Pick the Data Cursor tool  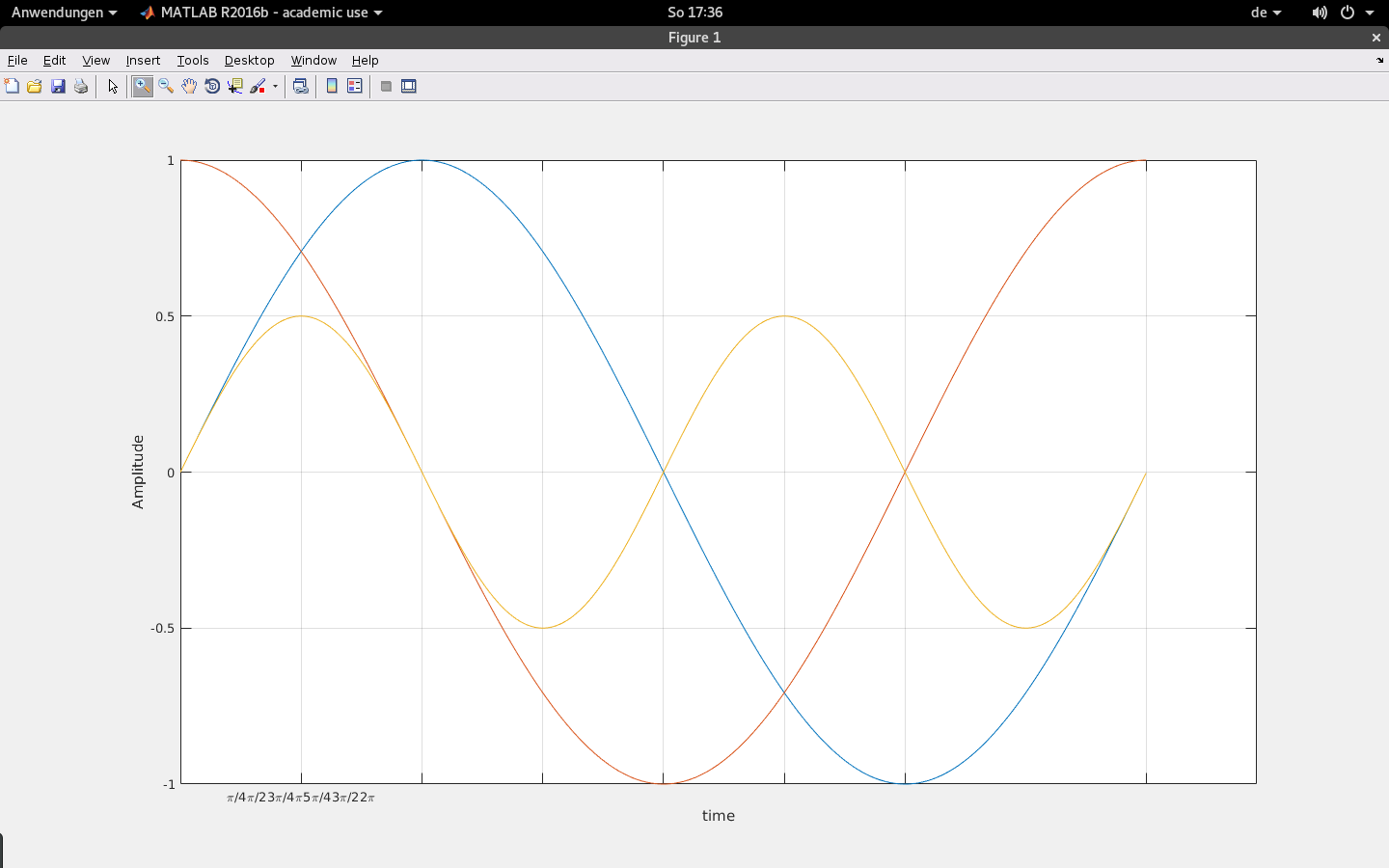(235, 86)
